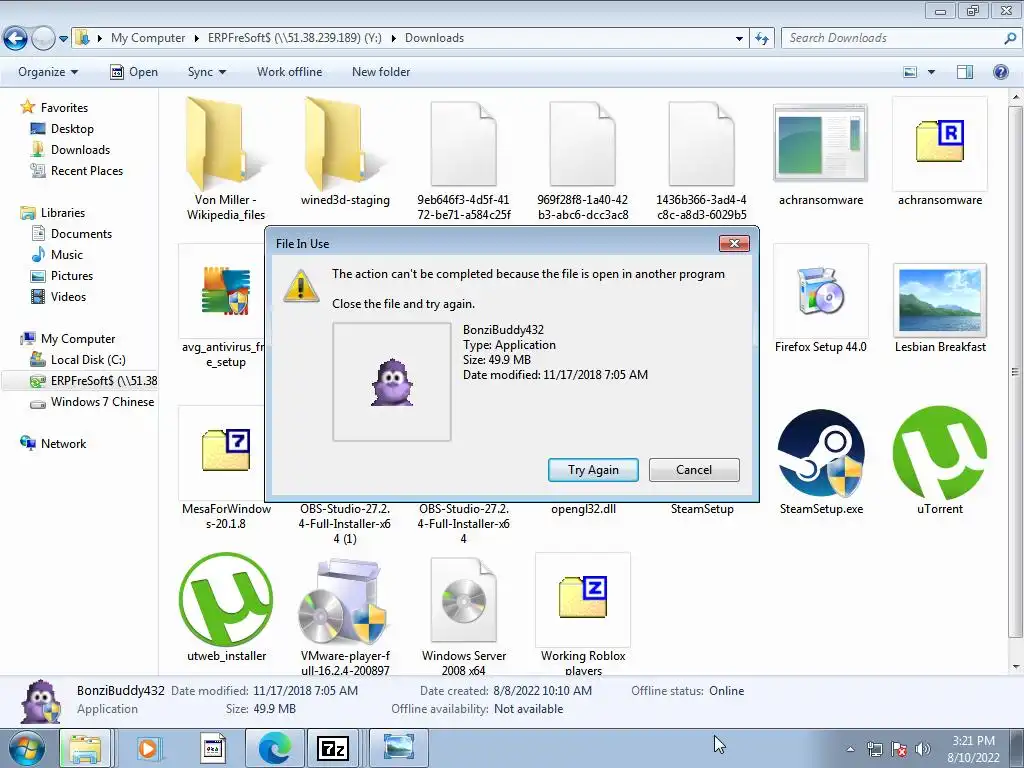
Task: Click the BonziBuddy preview image in the dialog
Action: [392, 381]
